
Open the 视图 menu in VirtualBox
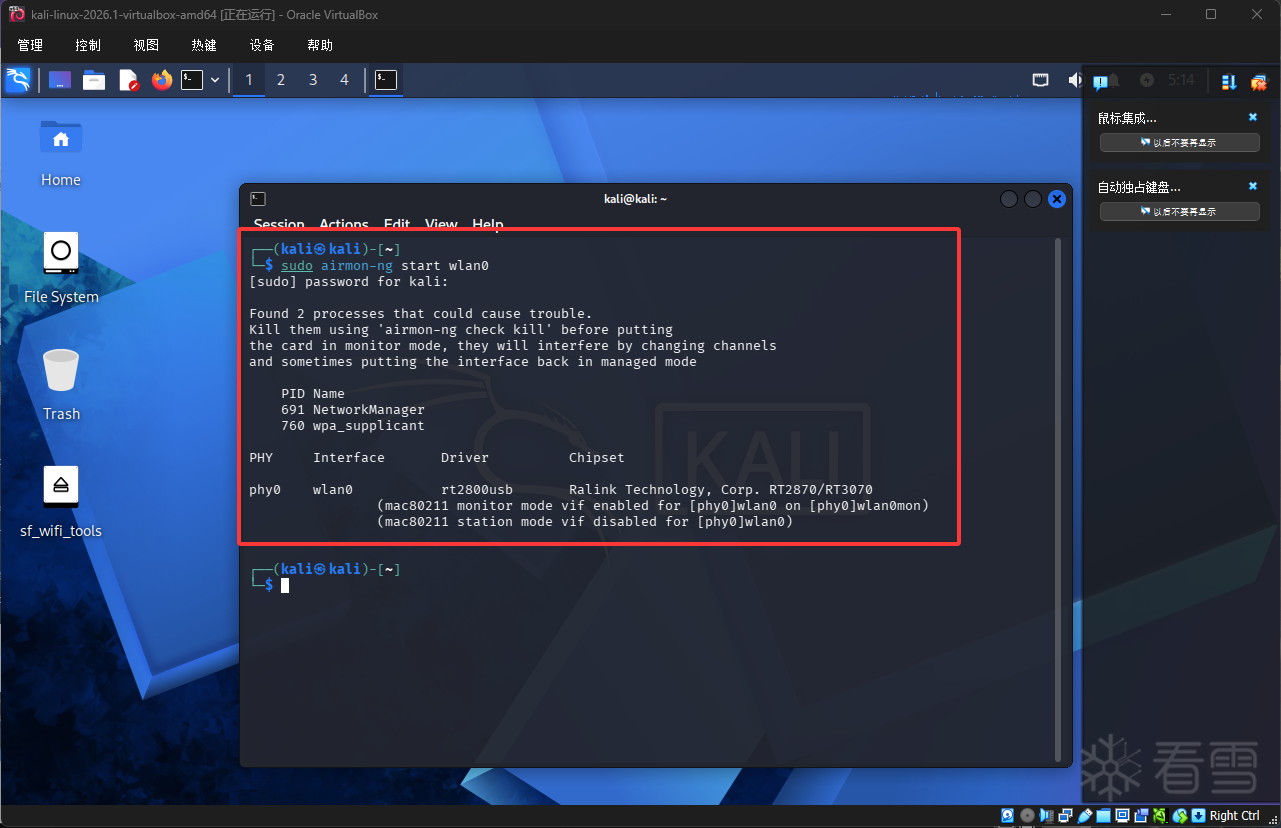(146, 45)
